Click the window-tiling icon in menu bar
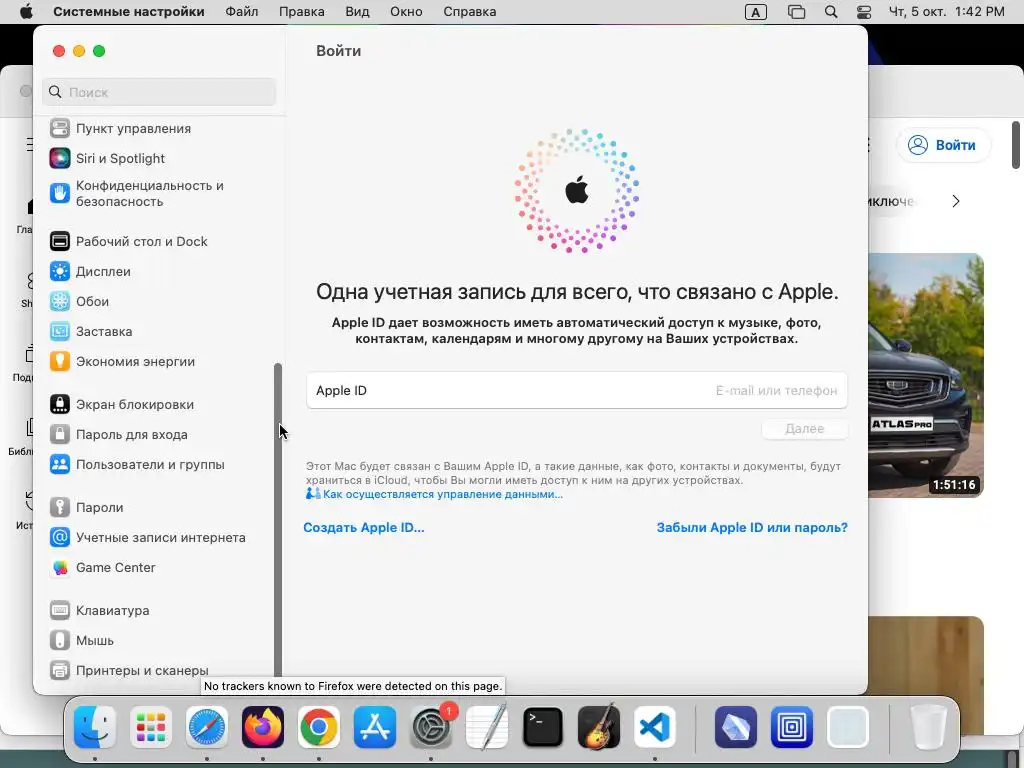This screenshot has height=768, width=1024. click(x=796, y=12)
